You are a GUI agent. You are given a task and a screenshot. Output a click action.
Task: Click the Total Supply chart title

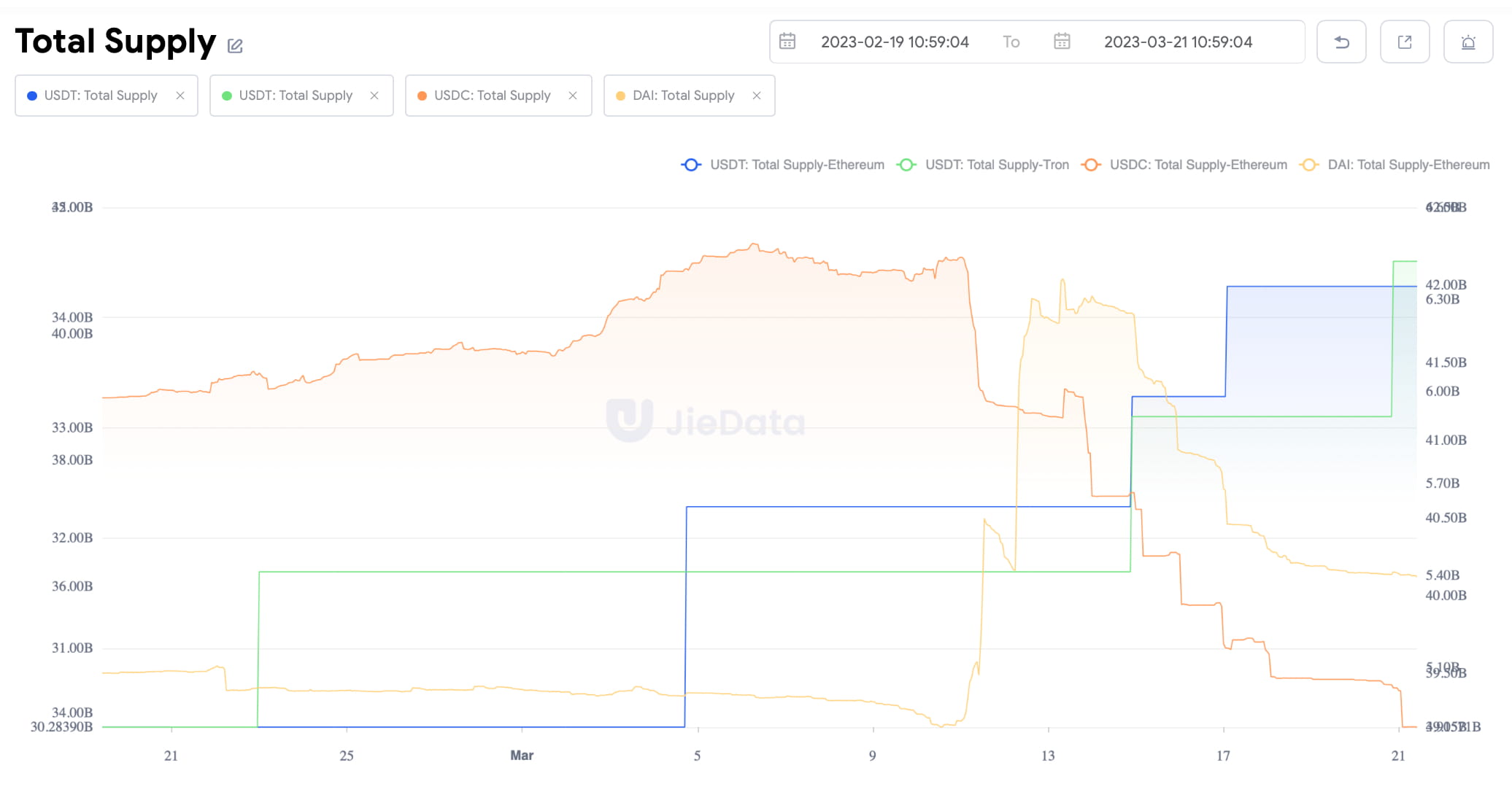115,42
